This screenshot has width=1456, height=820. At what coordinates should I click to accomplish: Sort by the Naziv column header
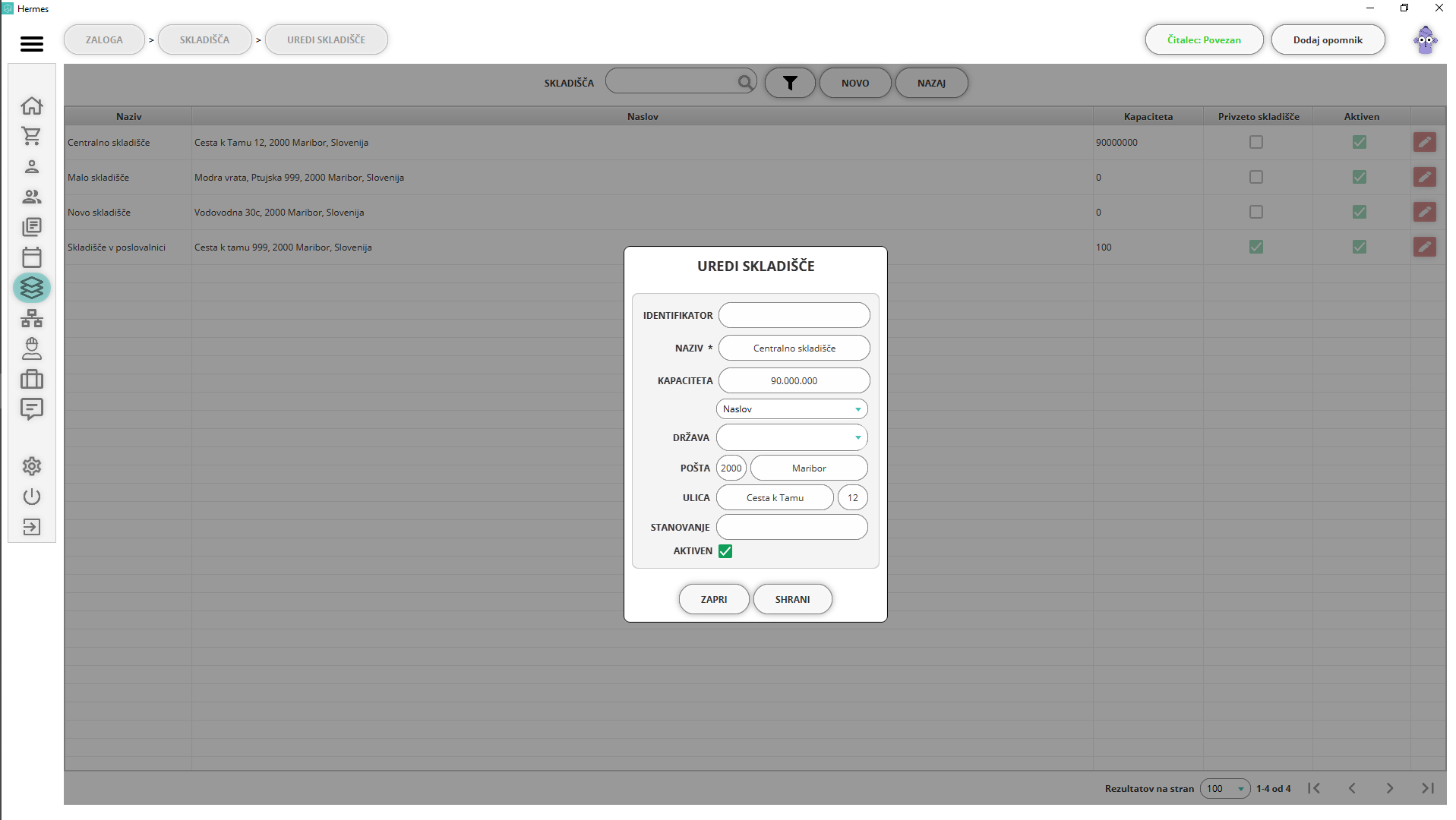(128, 116)
